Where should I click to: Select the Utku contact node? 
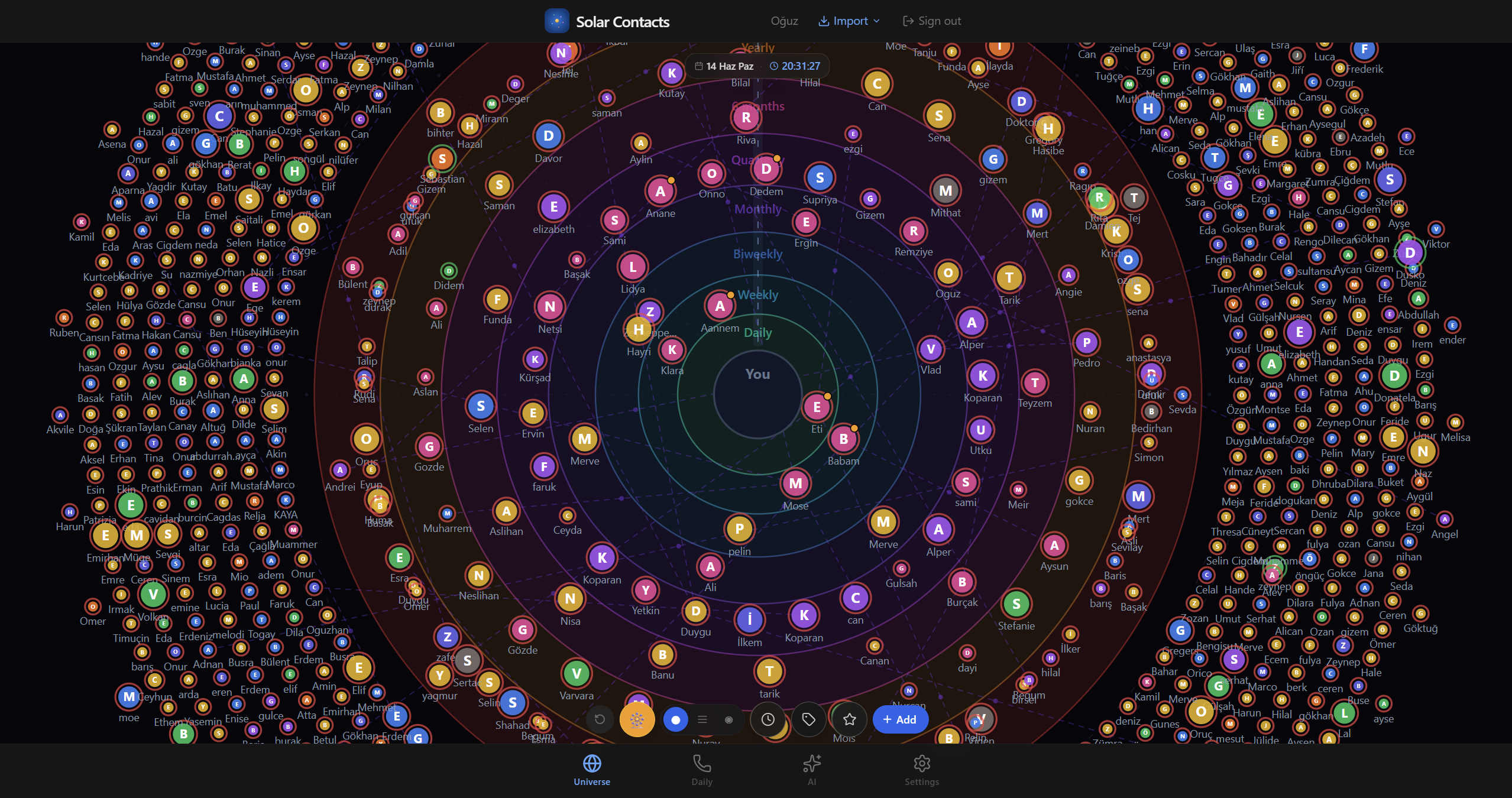click(x=980, y=430)
